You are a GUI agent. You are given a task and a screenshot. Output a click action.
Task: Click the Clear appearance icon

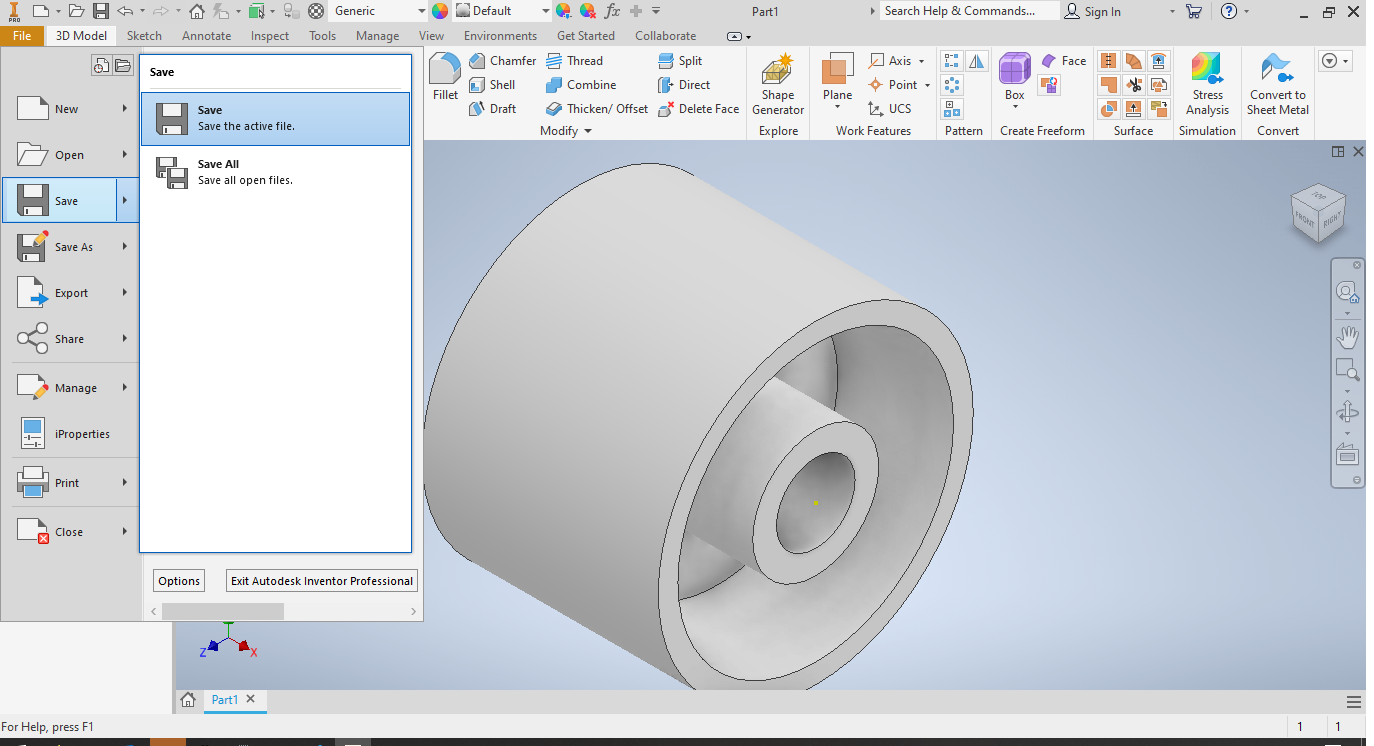pos(588,11)
